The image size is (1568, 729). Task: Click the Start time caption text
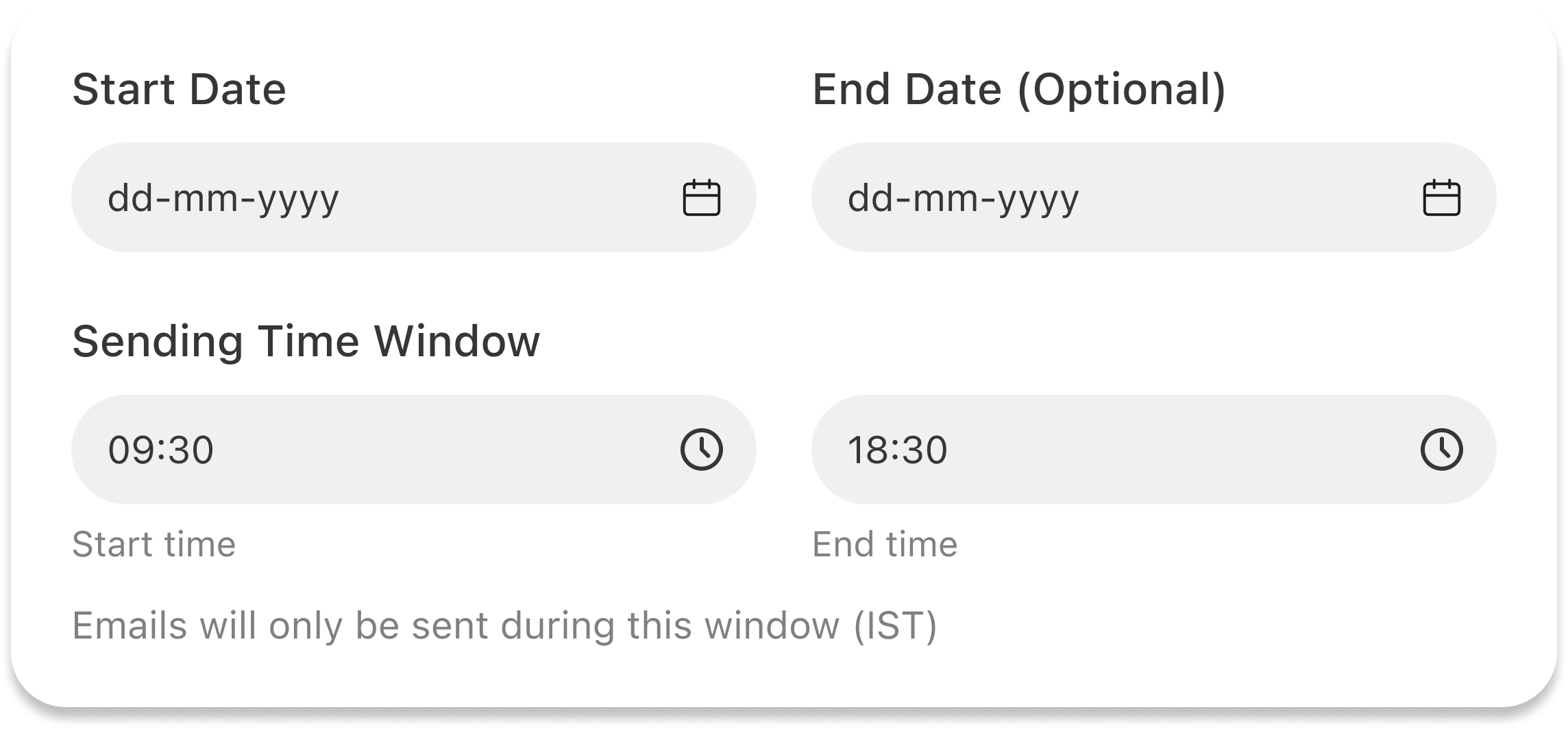click(154, 544)
